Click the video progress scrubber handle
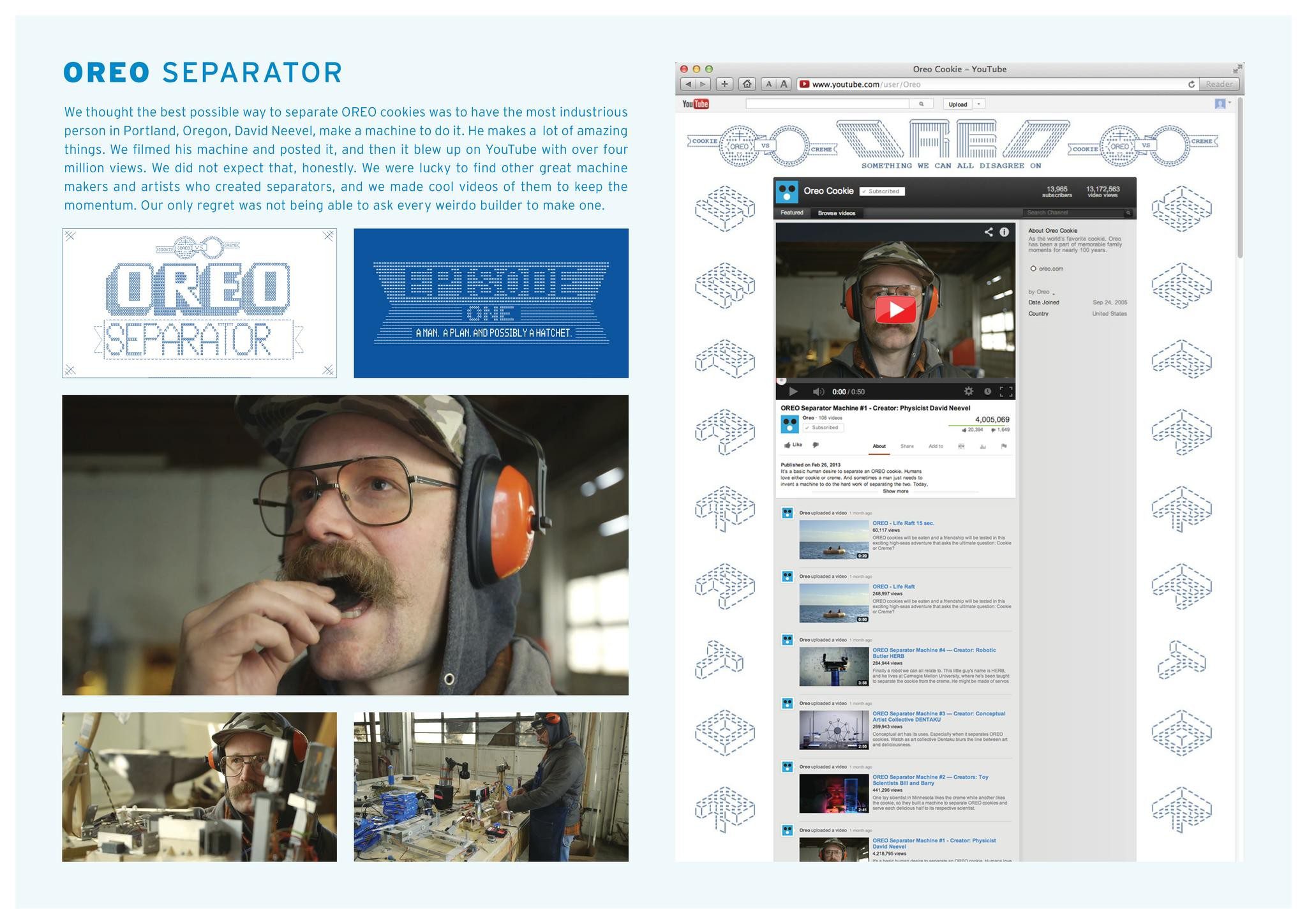Screen dimensions: 1307x924 pos(780,381)
